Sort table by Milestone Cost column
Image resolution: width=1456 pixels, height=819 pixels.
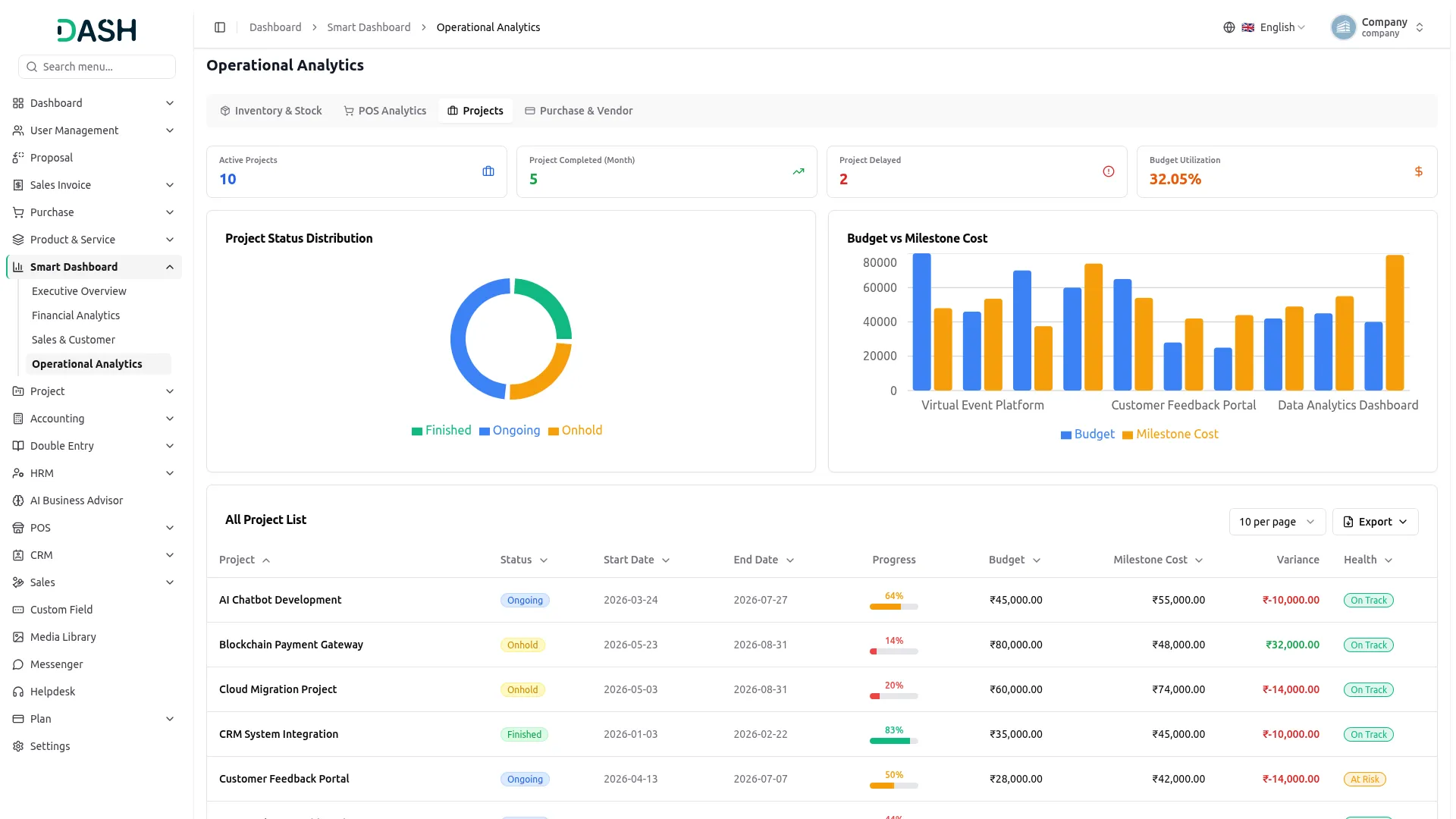[x=1158, y=560]
